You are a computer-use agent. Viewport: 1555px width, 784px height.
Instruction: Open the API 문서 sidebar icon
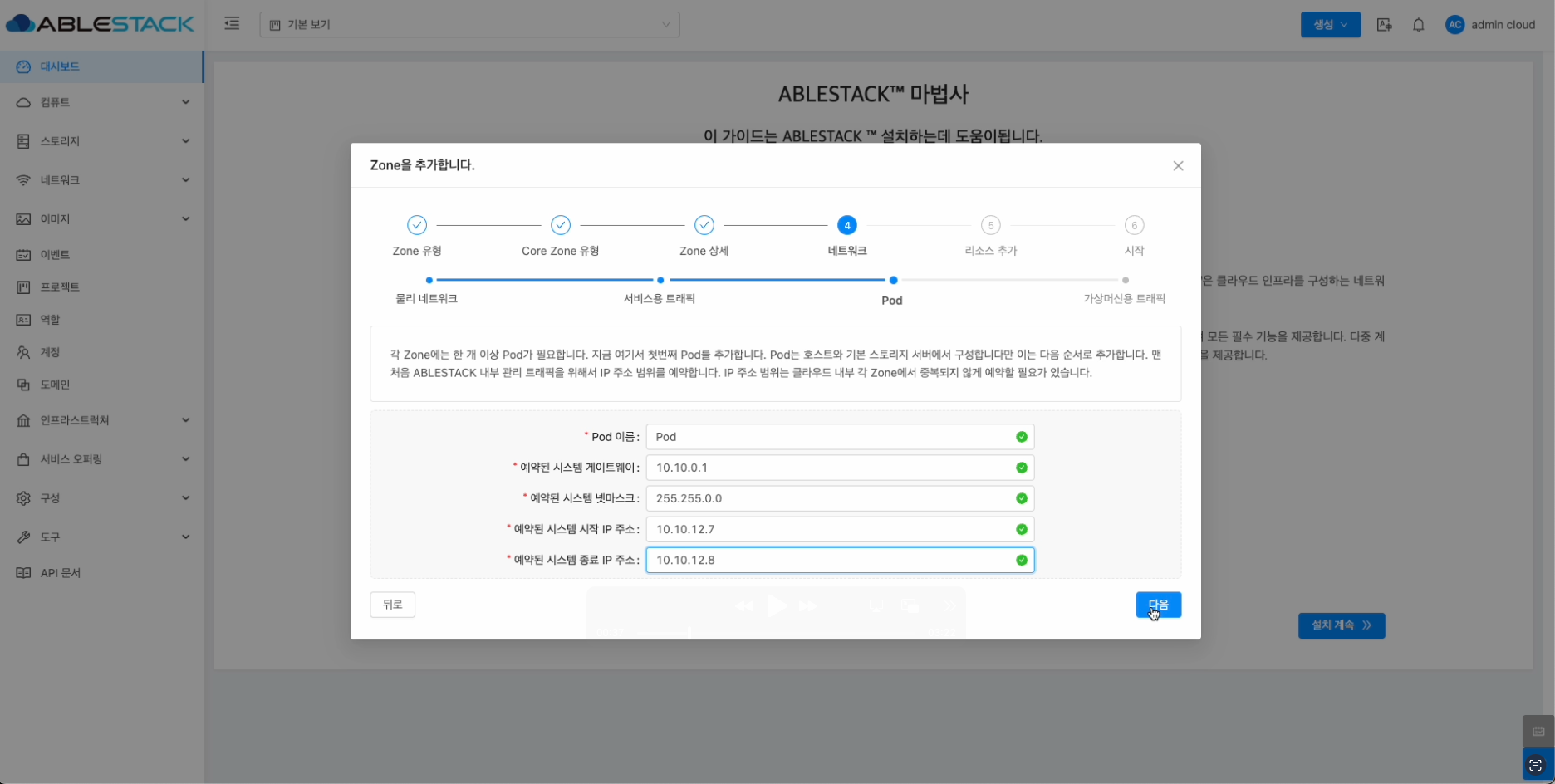tap(23, 573)
